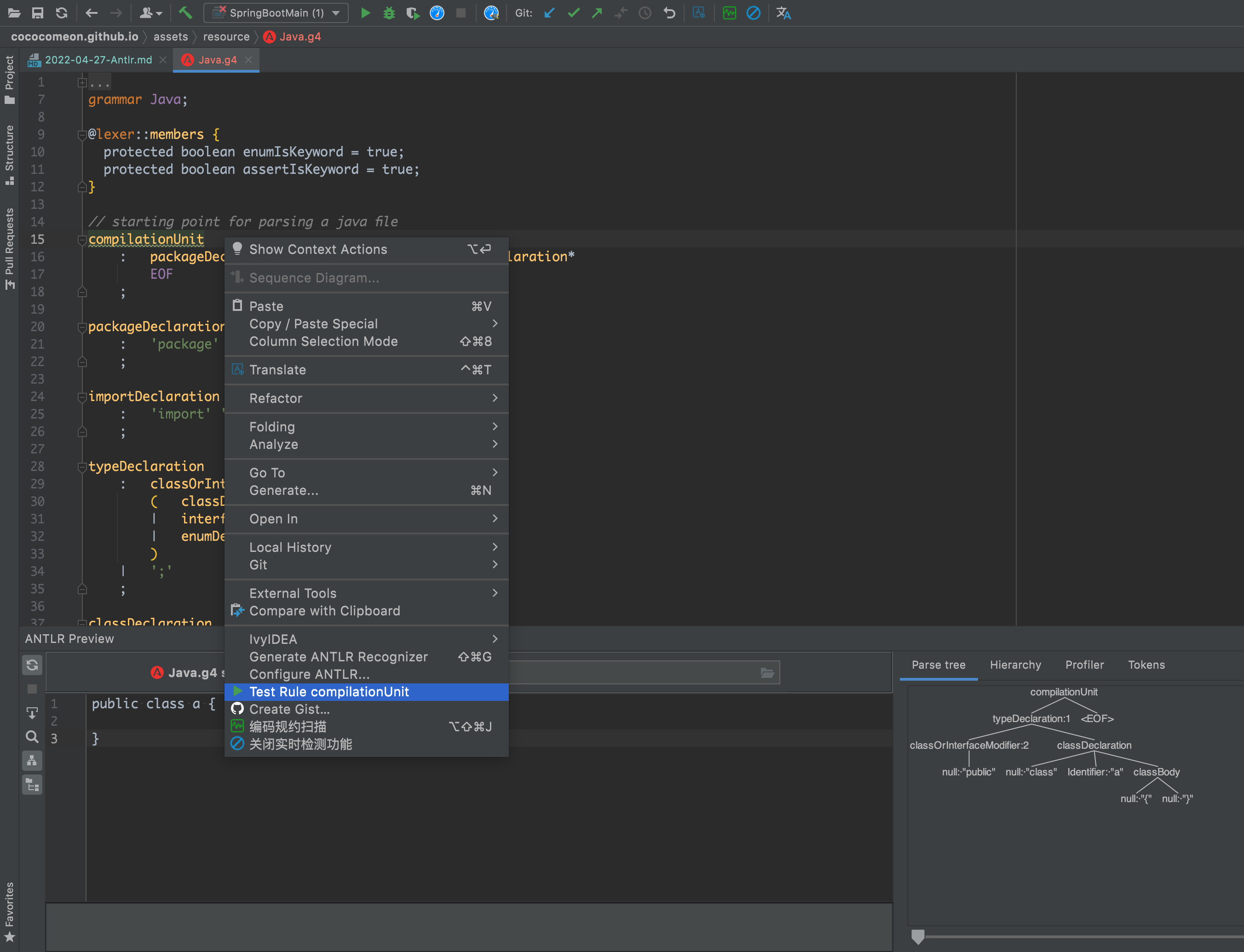Click refresh icon in ANTLR Preview

click(32, 665)
